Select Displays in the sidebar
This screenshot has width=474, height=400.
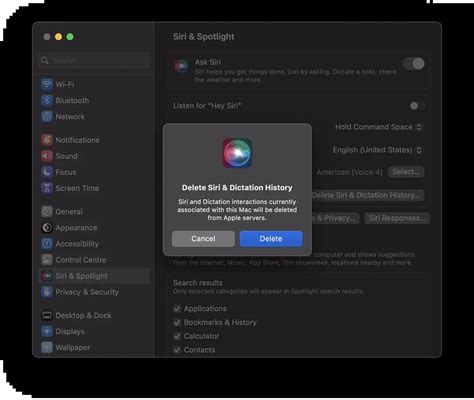[x=94, y=331]
